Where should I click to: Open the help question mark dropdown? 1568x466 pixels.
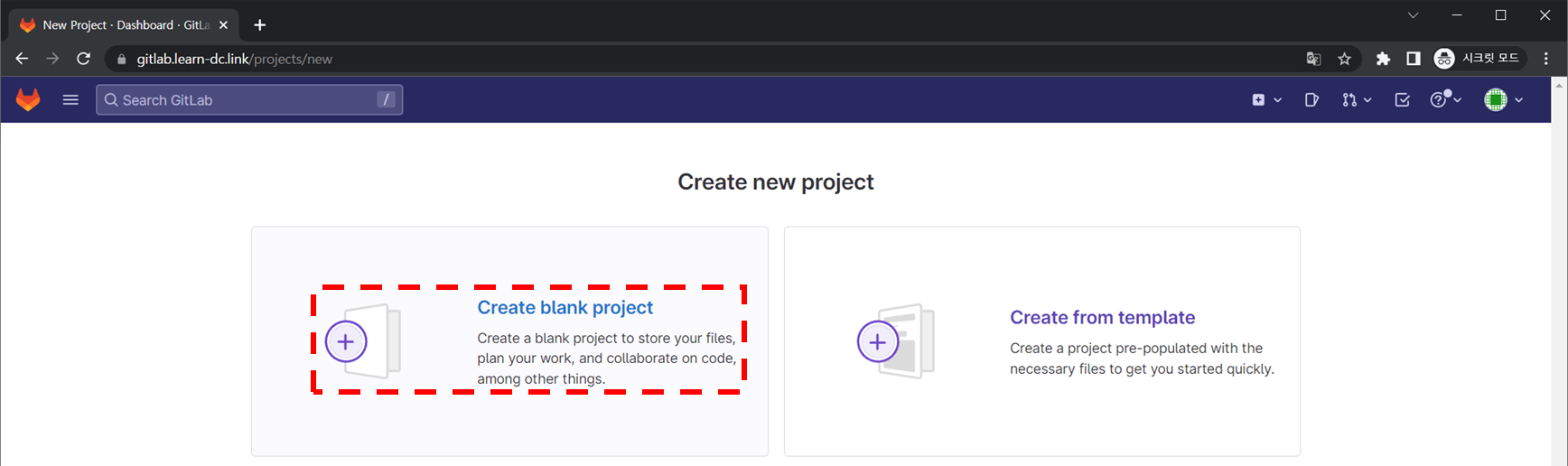[1445, 100]
